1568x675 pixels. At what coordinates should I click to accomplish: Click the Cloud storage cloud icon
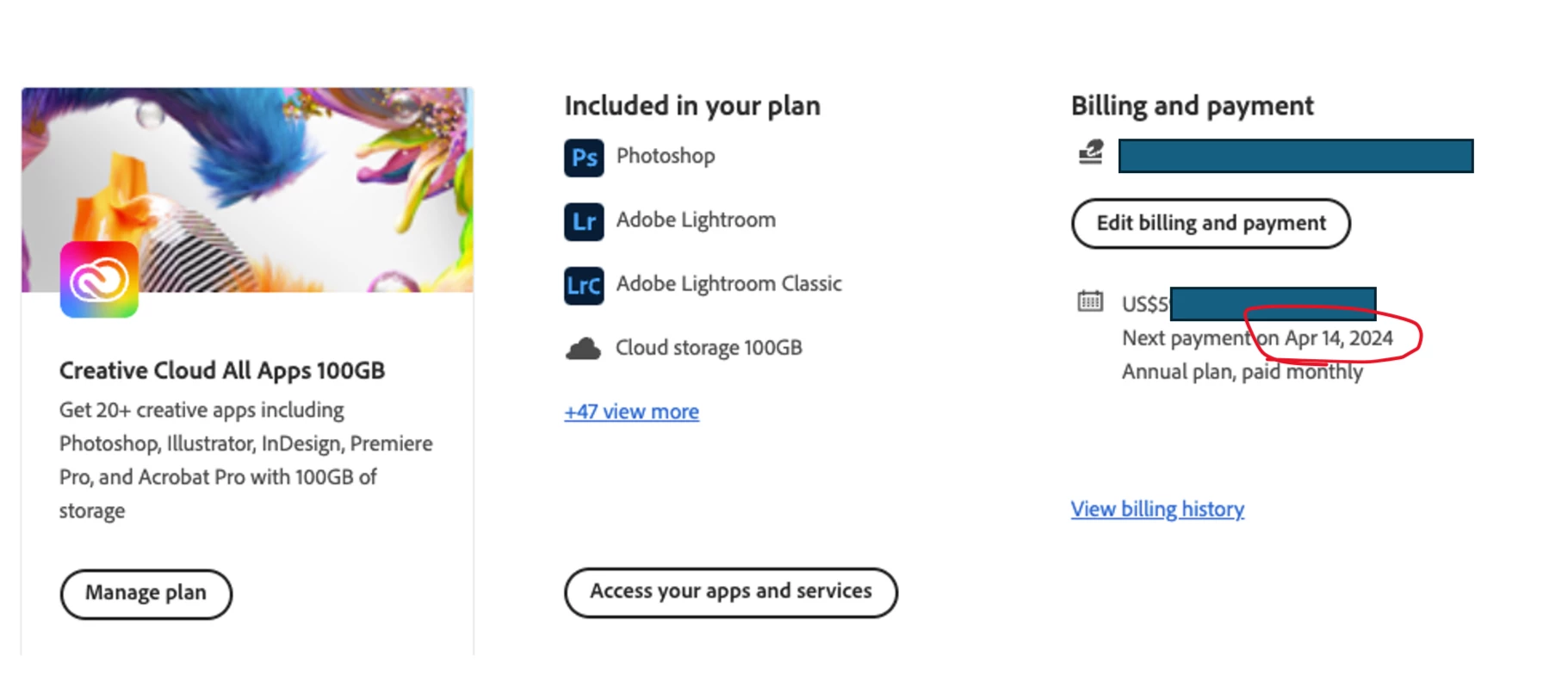click(583, 349)
